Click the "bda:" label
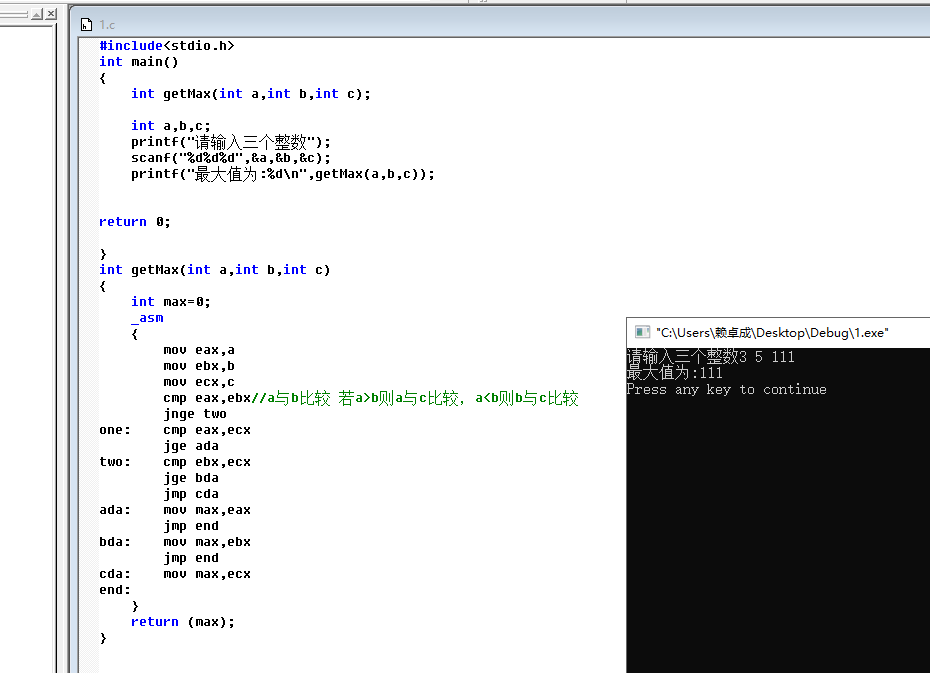Viewport: 930px width, 673px height. 114,542
